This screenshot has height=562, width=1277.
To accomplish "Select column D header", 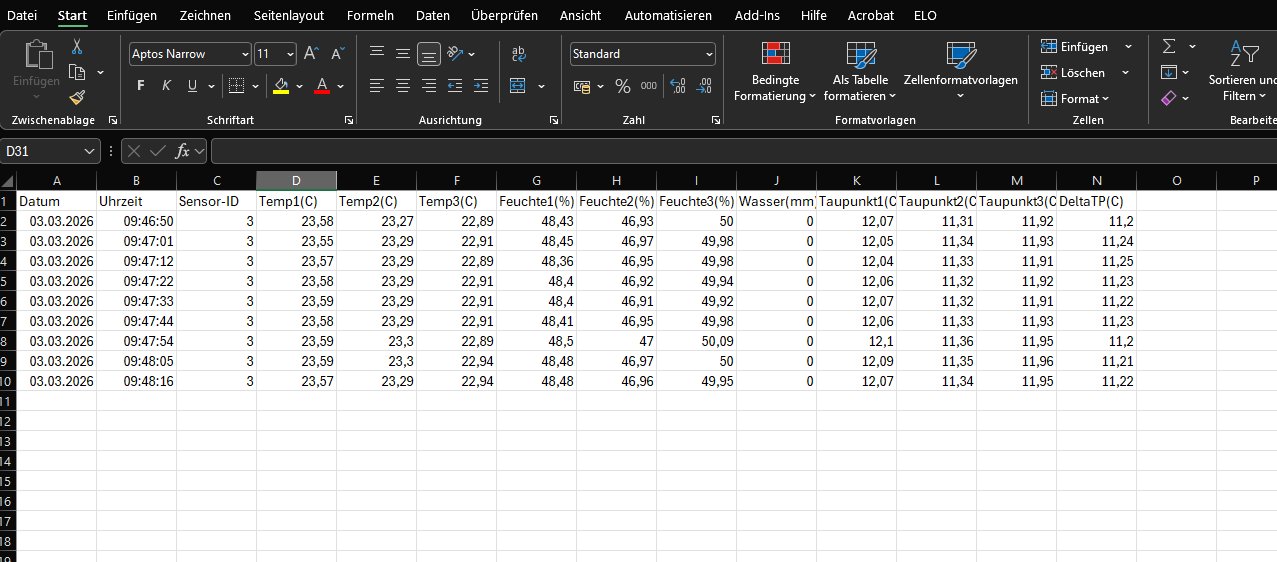I will 296,180.
